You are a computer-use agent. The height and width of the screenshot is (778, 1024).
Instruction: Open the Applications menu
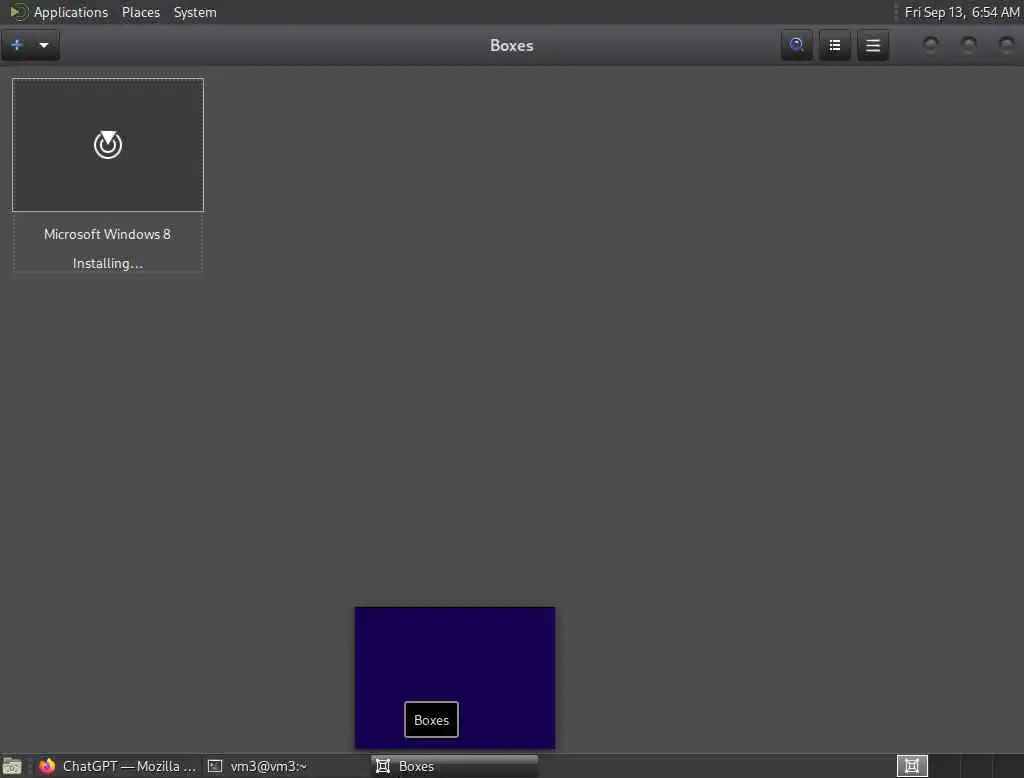[x=71, y=12]
